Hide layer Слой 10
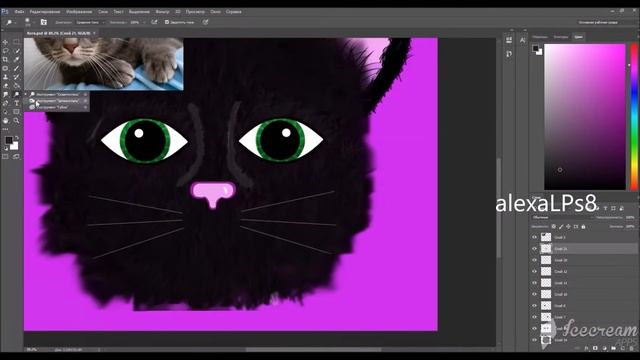640x360 pixels. click(x=534, y=294)
